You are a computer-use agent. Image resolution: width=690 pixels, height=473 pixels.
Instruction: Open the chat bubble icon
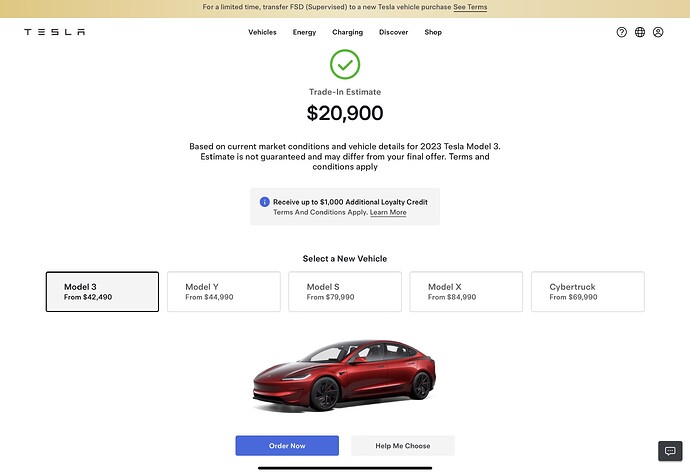670,451
